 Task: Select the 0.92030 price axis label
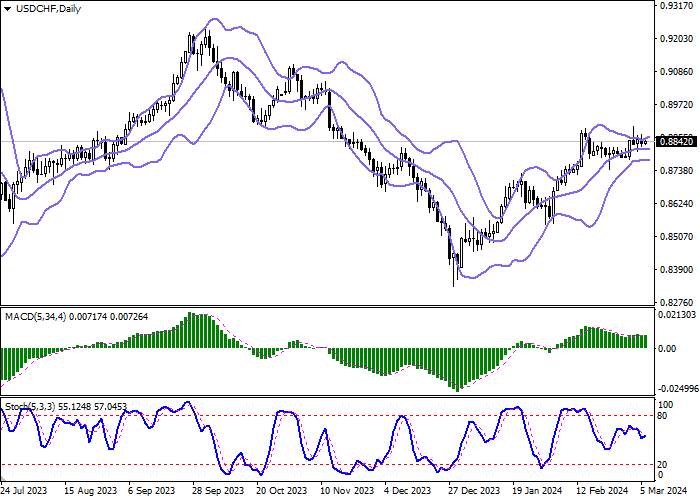coord(677,39)
